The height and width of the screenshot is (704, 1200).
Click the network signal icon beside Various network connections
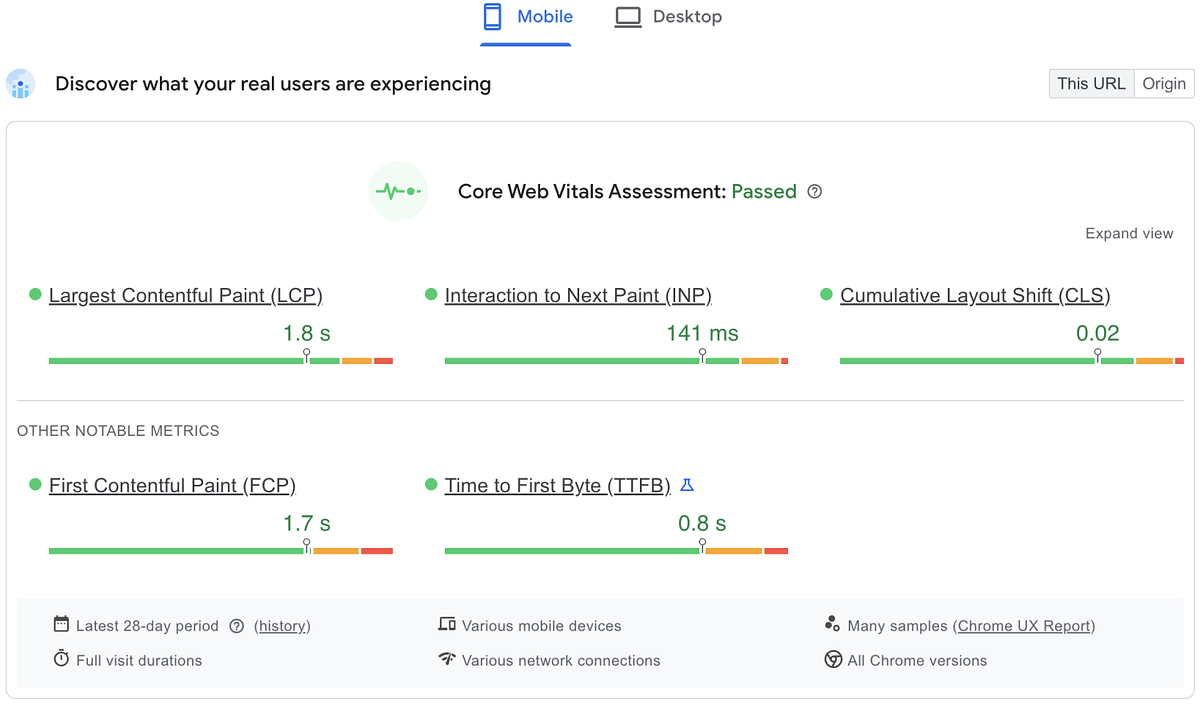pos(447,660)
